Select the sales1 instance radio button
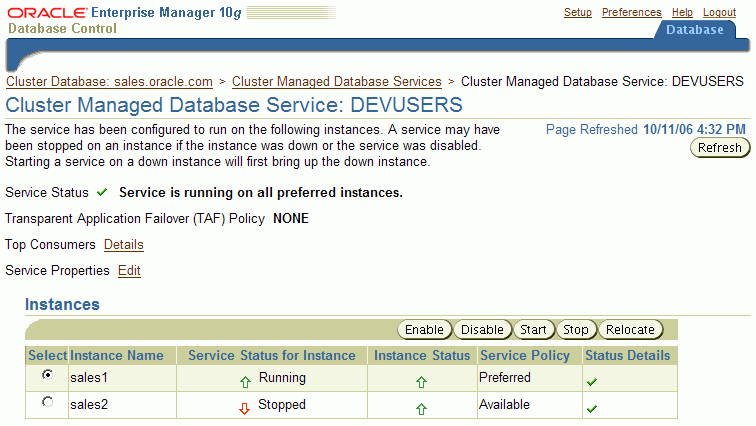This screenshot has width=756, height=426. click(x=47, y=376)
